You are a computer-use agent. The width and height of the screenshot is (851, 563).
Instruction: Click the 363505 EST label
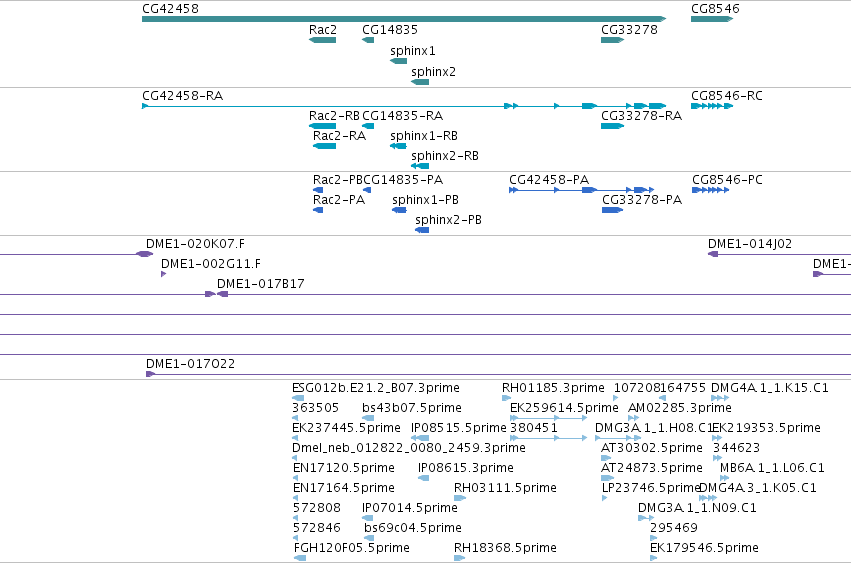[315, 408]
